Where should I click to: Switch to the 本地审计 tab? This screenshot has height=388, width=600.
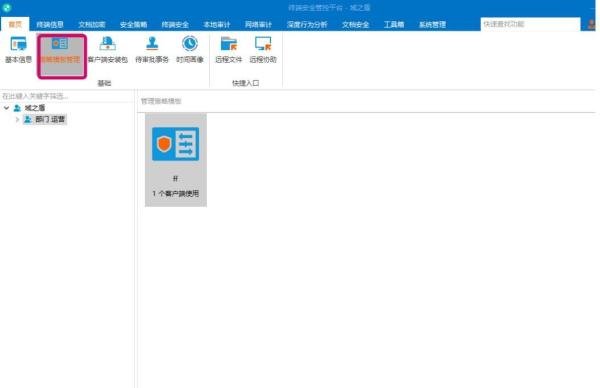coord(217,24)
